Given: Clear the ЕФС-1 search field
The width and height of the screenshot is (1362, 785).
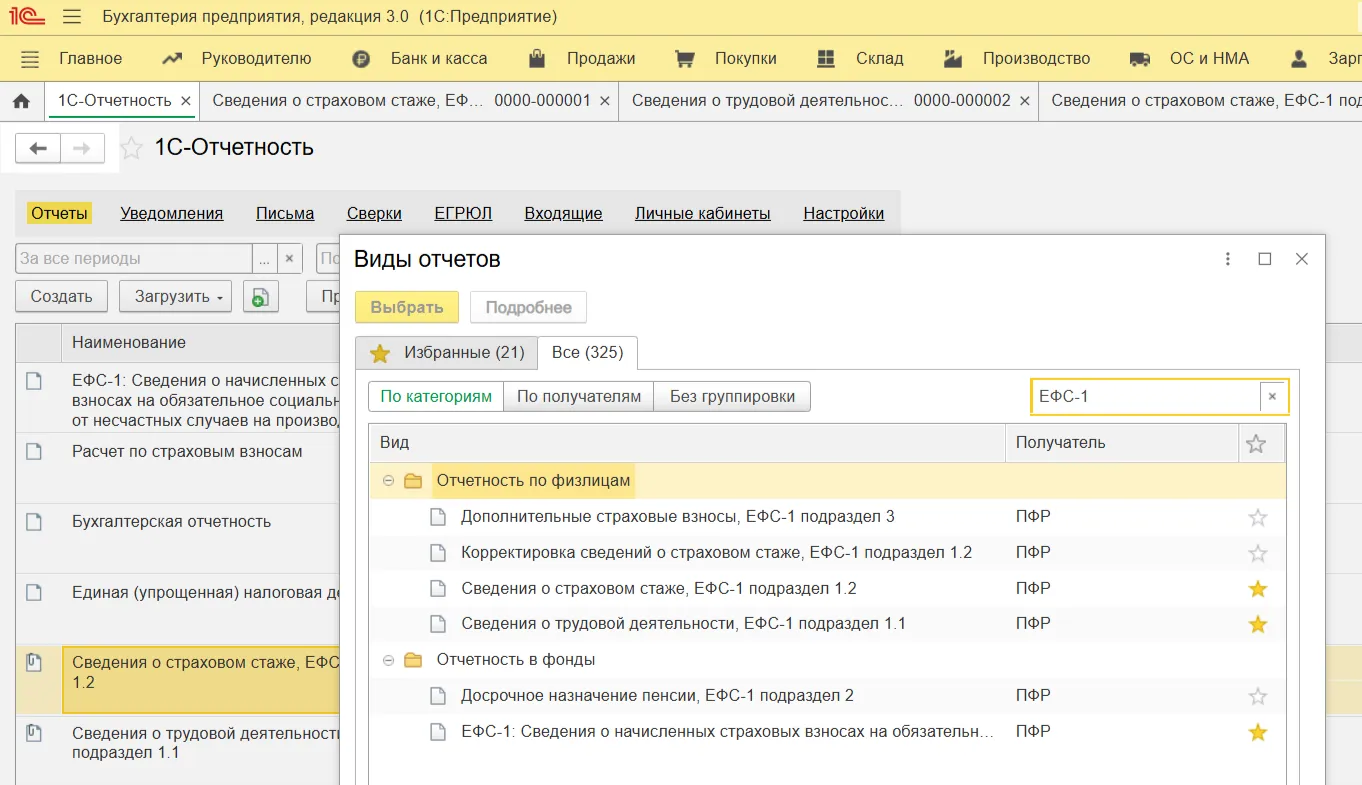Looking at the screenshot, I should pyautogui.click(x=1272, y=397).
